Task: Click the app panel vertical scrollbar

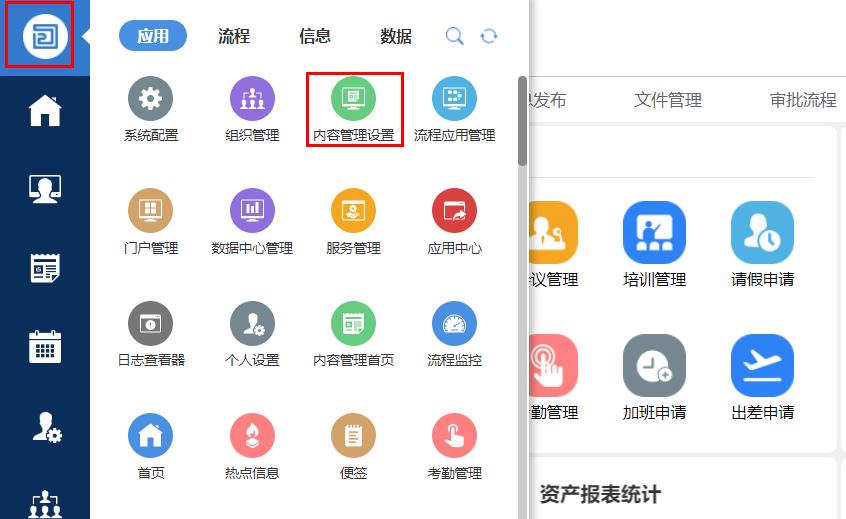Action: pyautogui.click(x=522, y=120)
